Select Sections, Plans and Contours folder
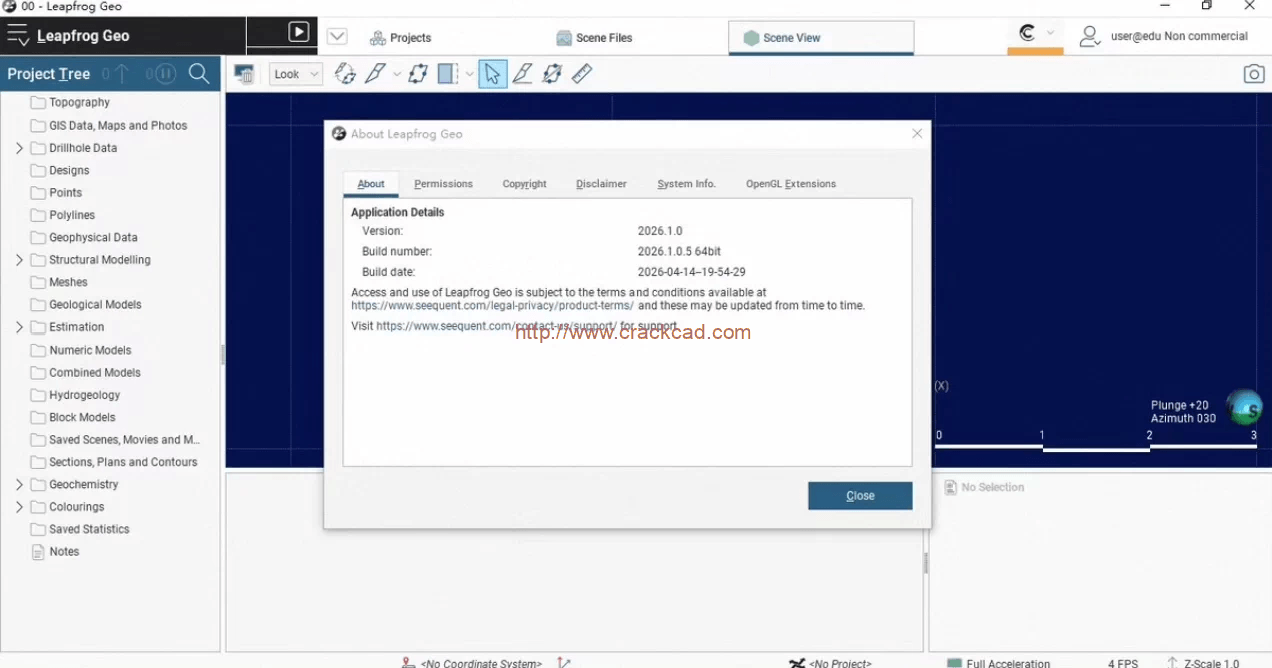Viewport: 1272px width, 668px height. click(x=123, y=463)
